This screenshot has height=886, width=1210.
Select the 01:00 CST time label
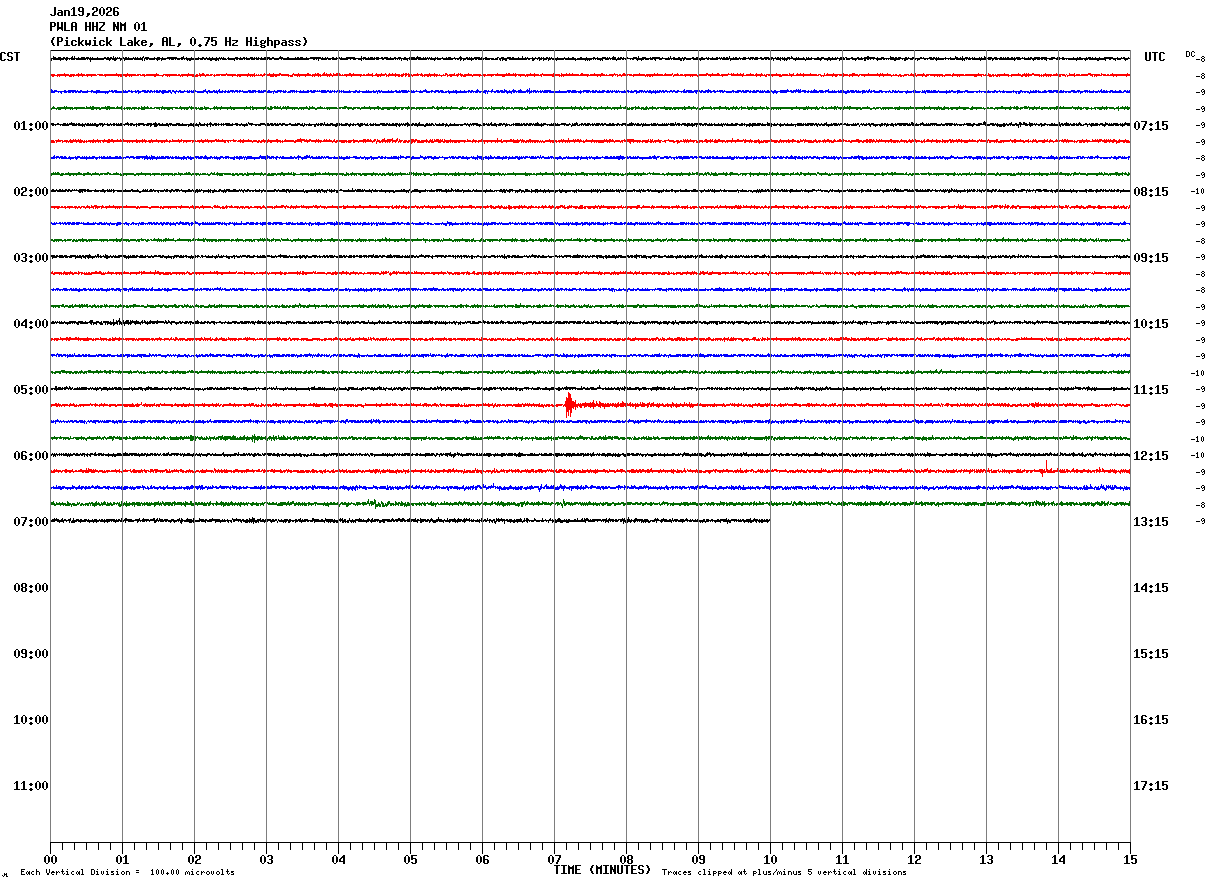click(x=31, y=126)
